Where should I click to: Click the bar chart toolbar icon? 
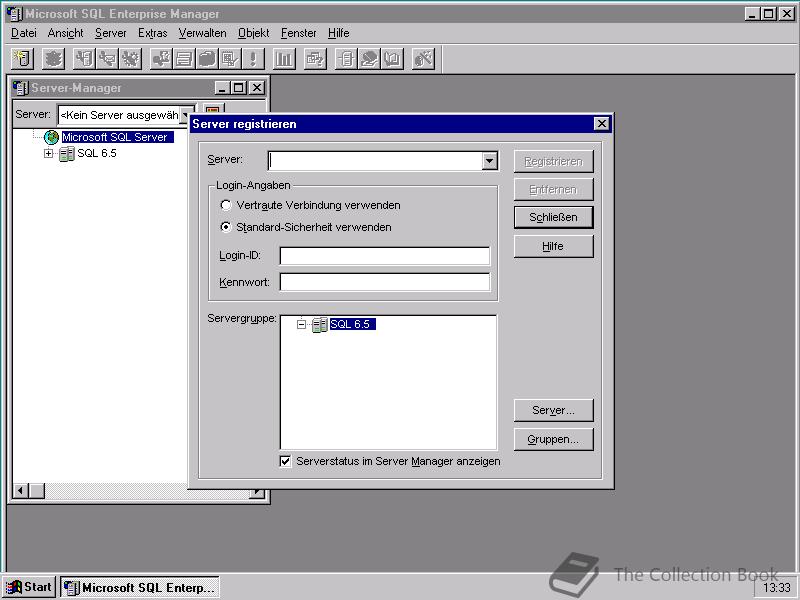(x=284, y=59)
